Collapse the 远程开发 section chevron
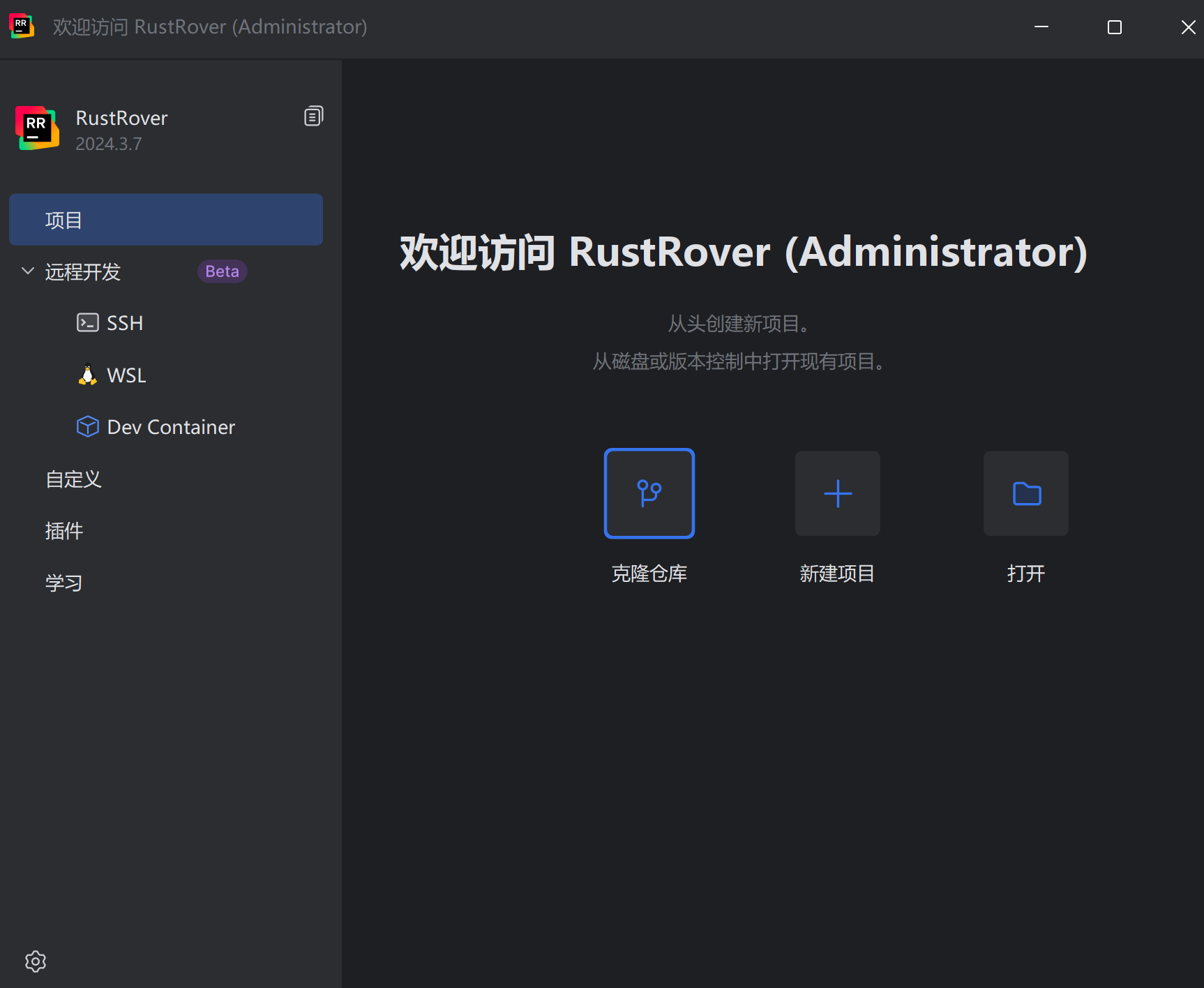Viewport: 1204px width, 988px height. 28,271
